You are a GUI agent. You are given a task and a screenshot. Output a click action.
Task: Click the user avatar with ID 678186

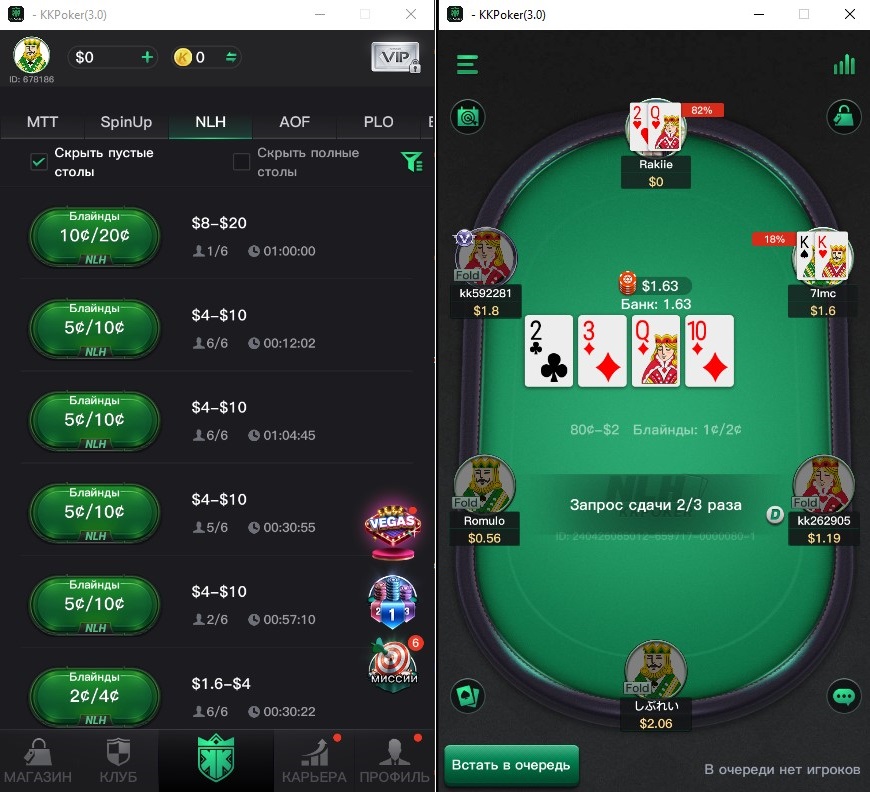[x=32, y=55]
